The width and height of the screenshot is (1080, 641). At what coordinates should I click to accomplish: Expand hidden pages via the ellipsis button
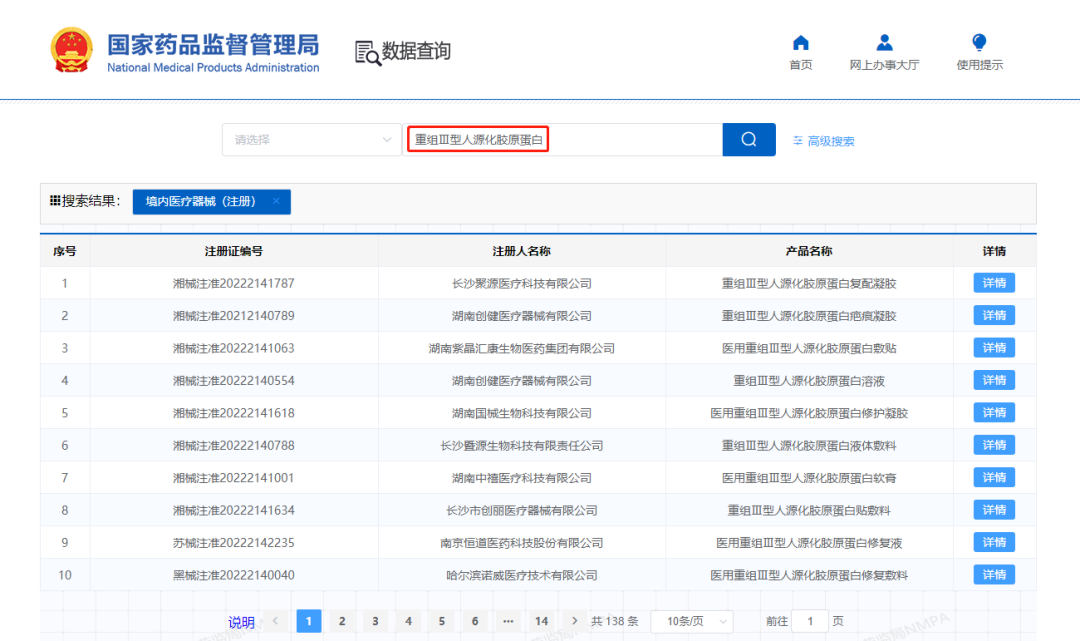pos(508,621)
